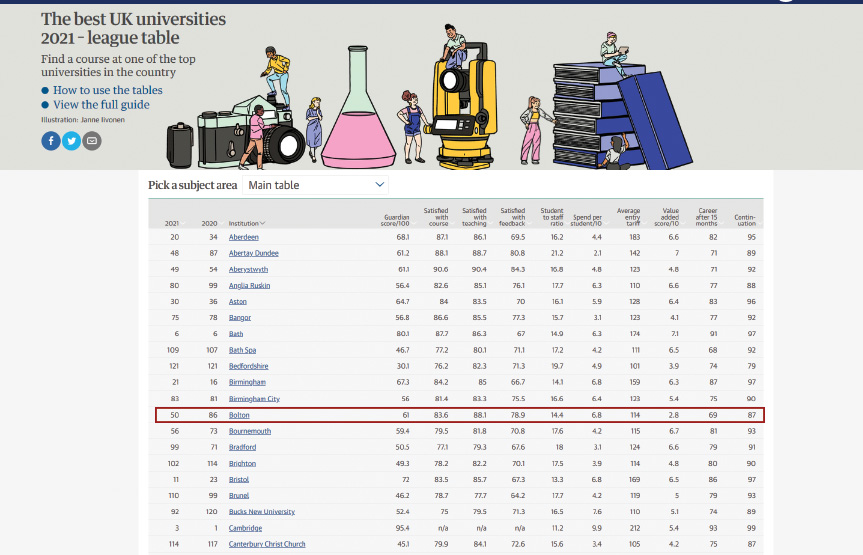This screenshot has width=863, height=555.
Task: Select Bath Spa 2021 rank 109
Action: click(173, 350)
